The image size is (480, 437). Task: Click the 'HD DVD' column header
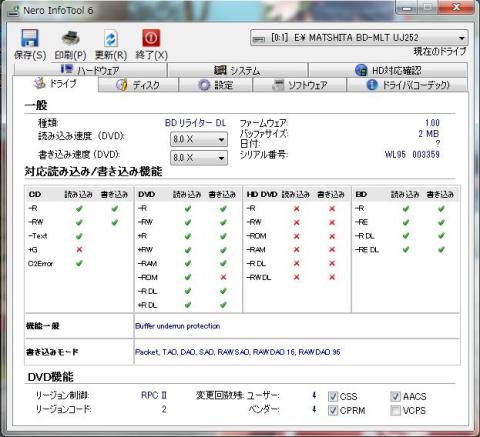(x=262, y=194)
